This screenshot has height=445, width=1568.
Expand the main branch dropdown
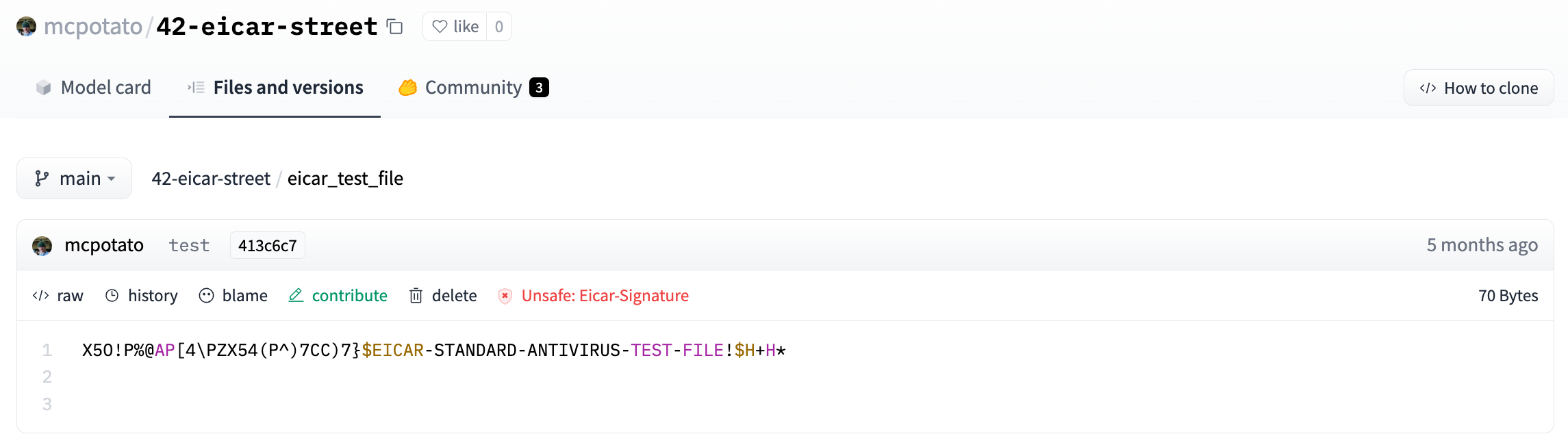pos(75,179)
